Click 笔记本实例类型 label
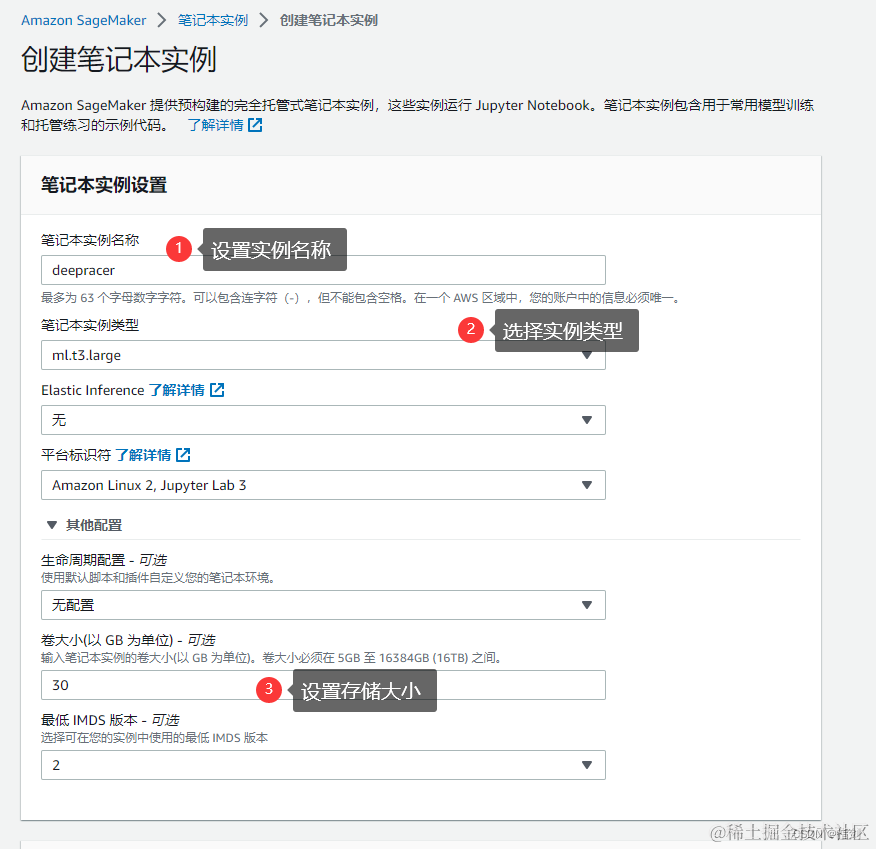876x849 pixels. point(90,325)
